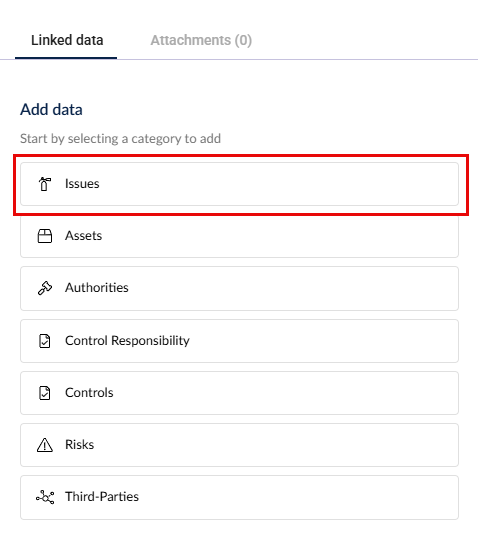Click the document-check icon beside Controls
This screenshot has height=535, width=478.
tap(45, 393)
